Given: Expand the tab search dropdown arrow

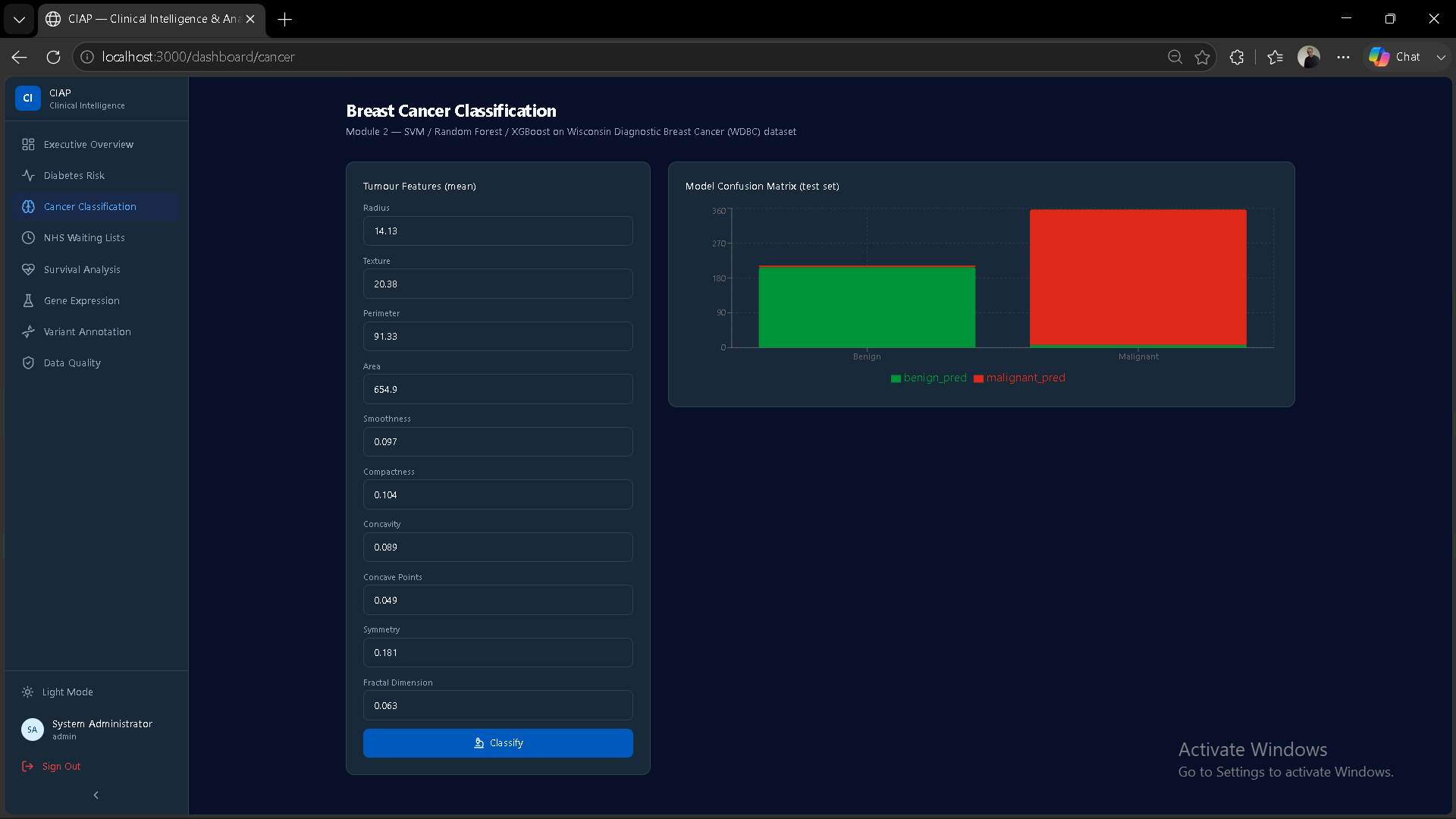Looking at the screenshot, I should 19,20.
